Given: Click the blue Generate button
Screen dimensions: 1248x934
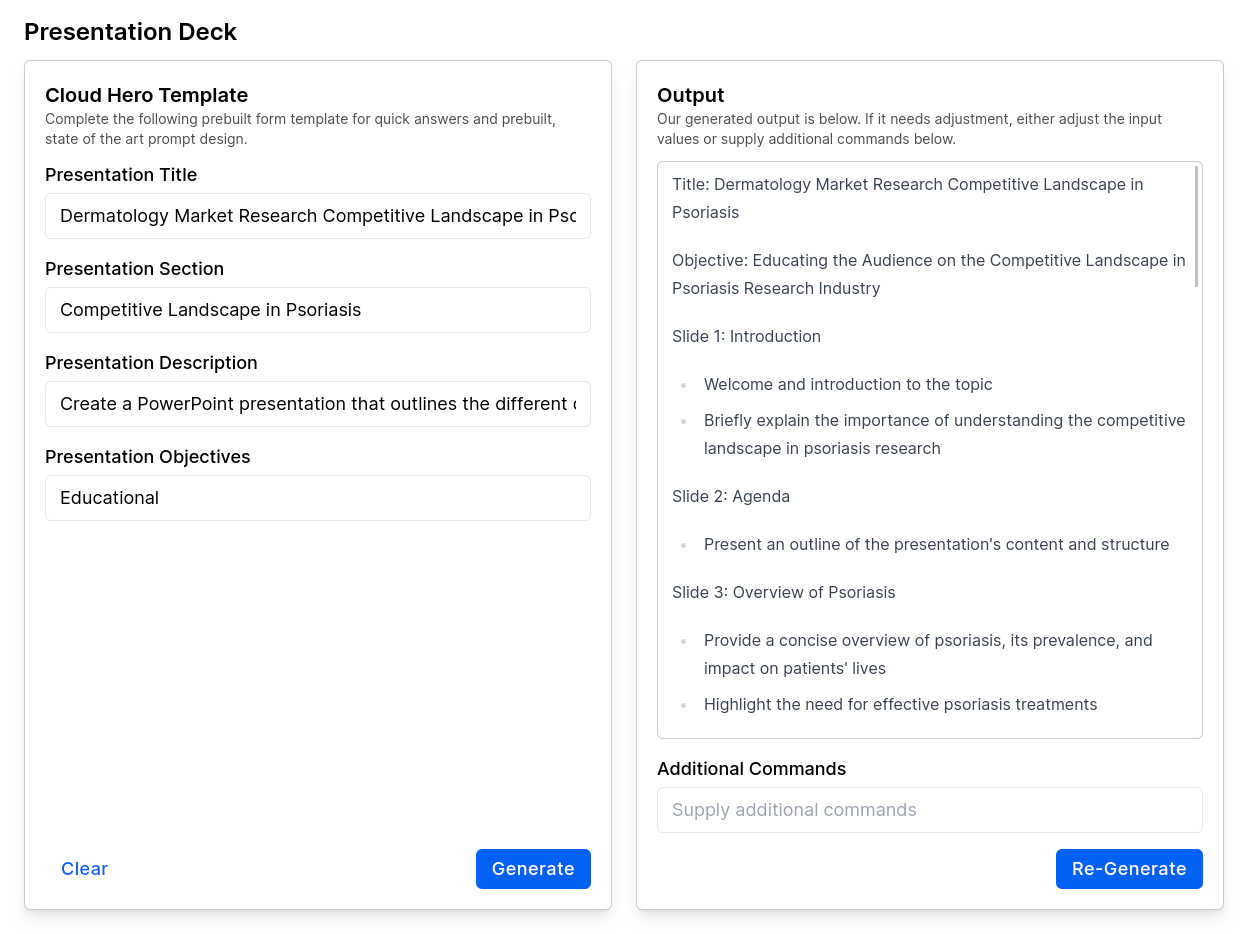Looking at the screenshot, I should click(x=532, y=869).
